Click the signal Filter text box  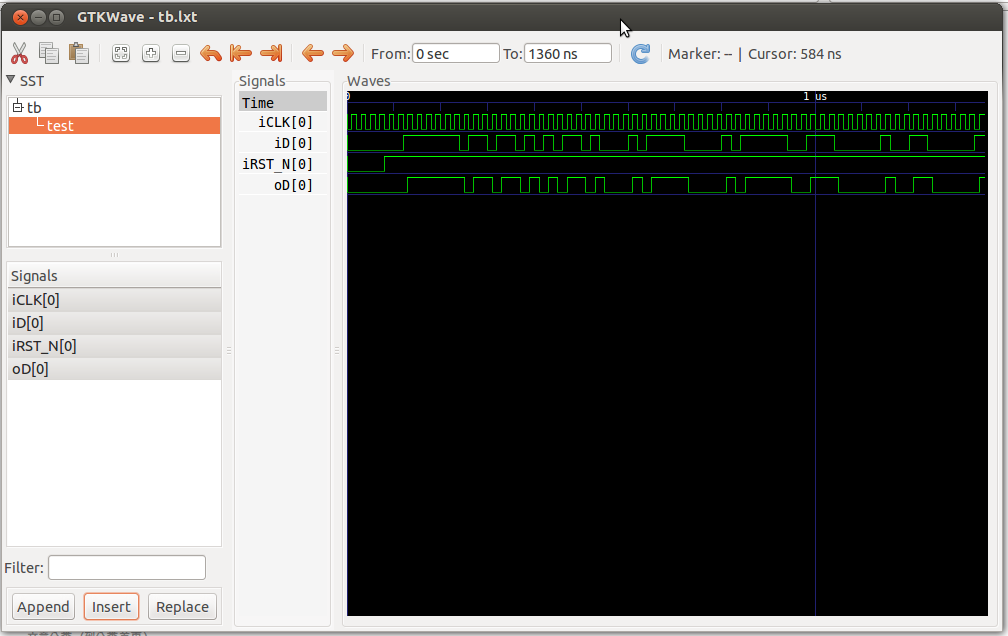(126, 567)
